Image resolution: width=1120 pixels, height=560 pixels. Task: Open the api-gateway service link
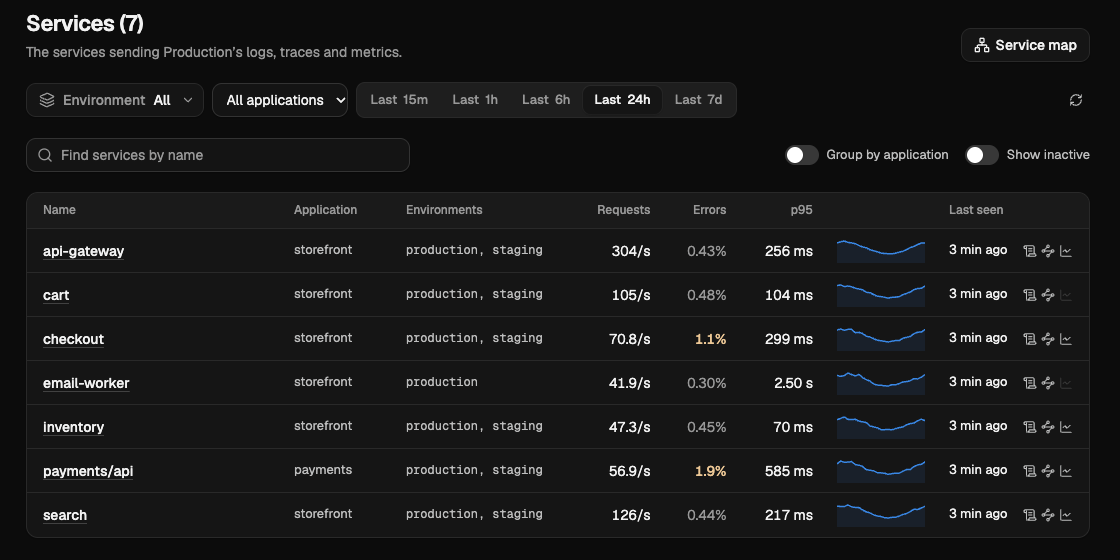pos(84,251)
